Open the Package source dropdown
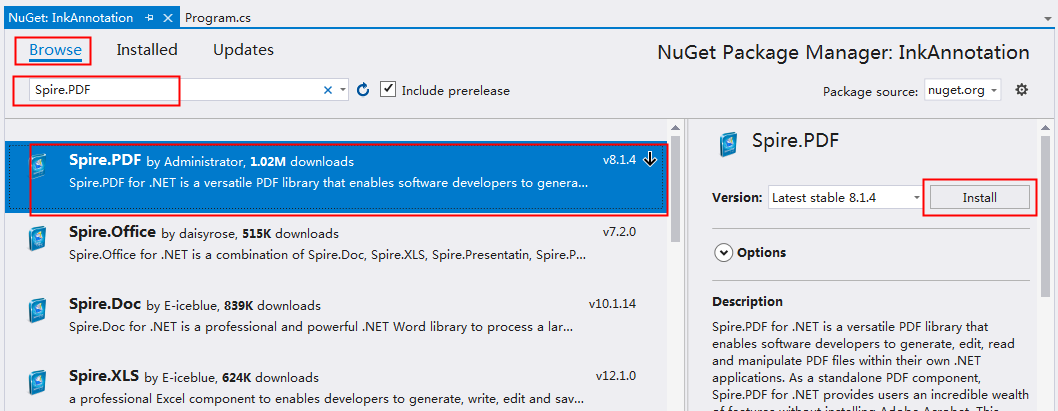The width and height of the screenshot is (1058, 411). coord(961,90)
